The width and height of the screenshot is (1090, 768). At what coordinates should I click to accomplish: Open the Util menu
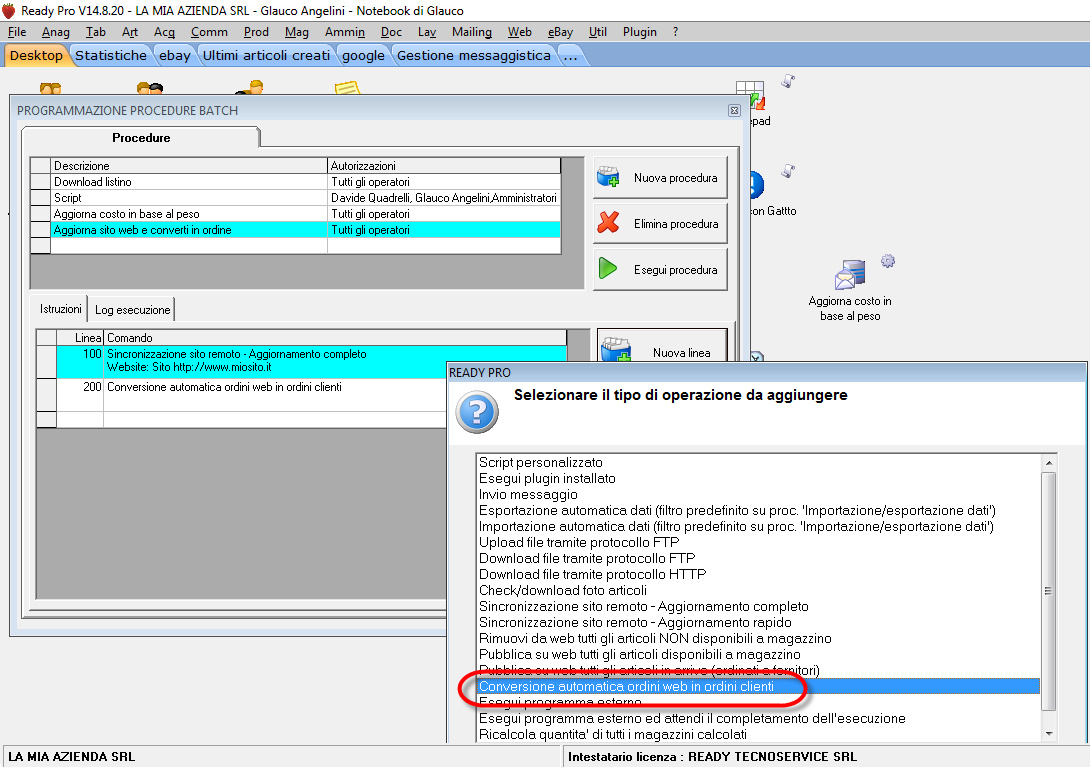pyautogui.click(x=598, y=32)
